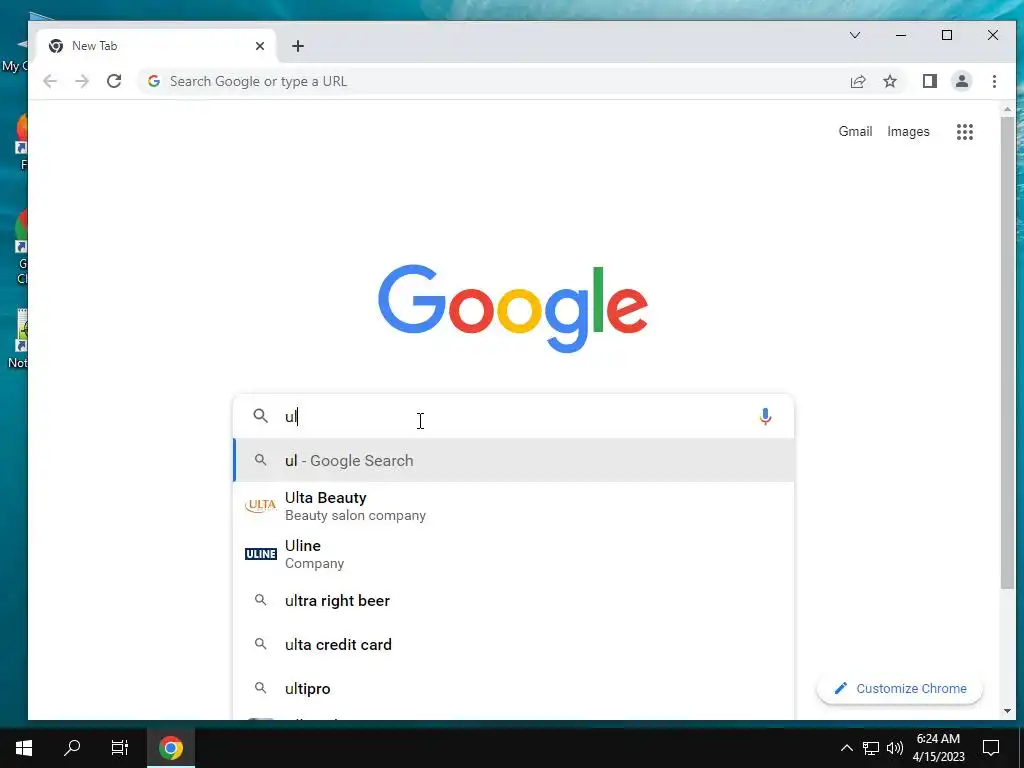The image size is (1024, 768).
Task: Reload the page with the refresh icon
Action: [x=114, y=81]
